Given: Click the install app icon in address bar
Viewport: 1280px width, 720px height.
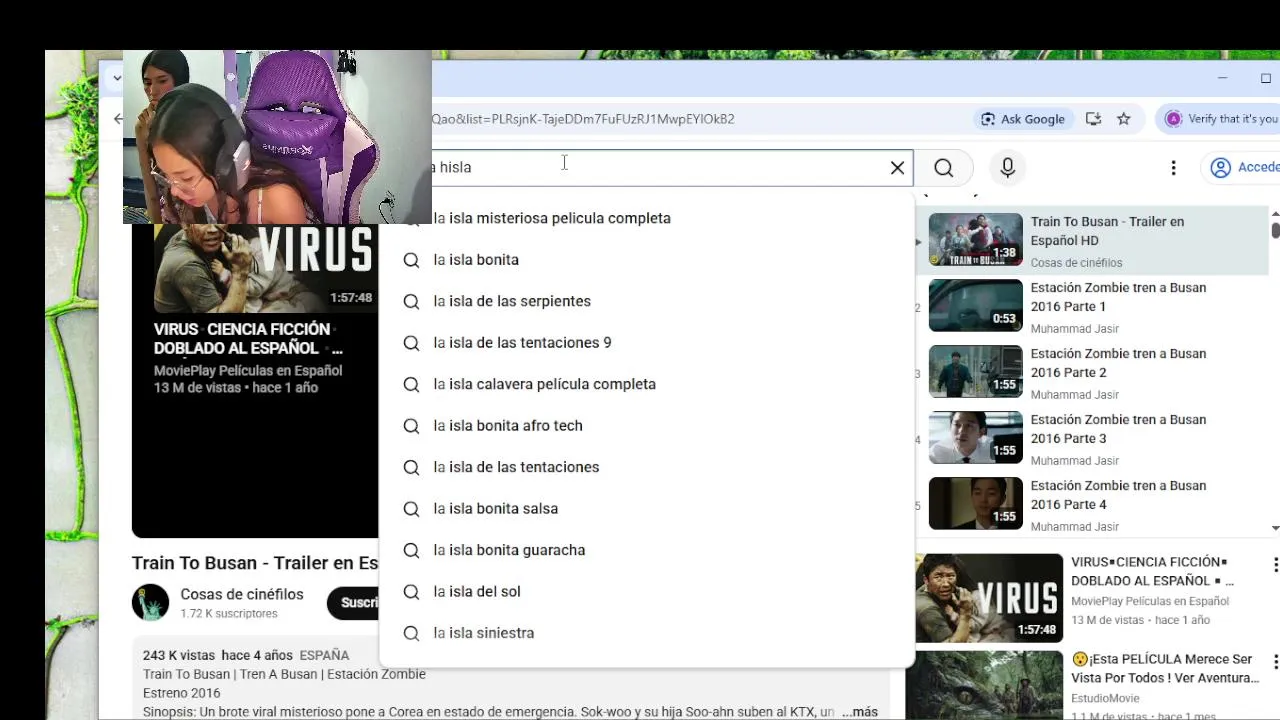Looking at the screenshot, I should (1093, 119).
